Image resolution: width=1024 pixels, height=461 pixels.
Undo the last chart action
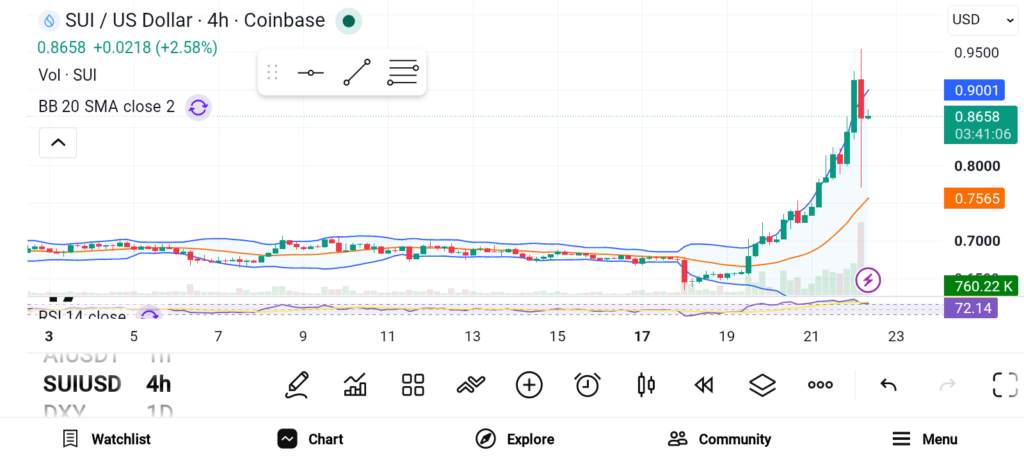888,385
